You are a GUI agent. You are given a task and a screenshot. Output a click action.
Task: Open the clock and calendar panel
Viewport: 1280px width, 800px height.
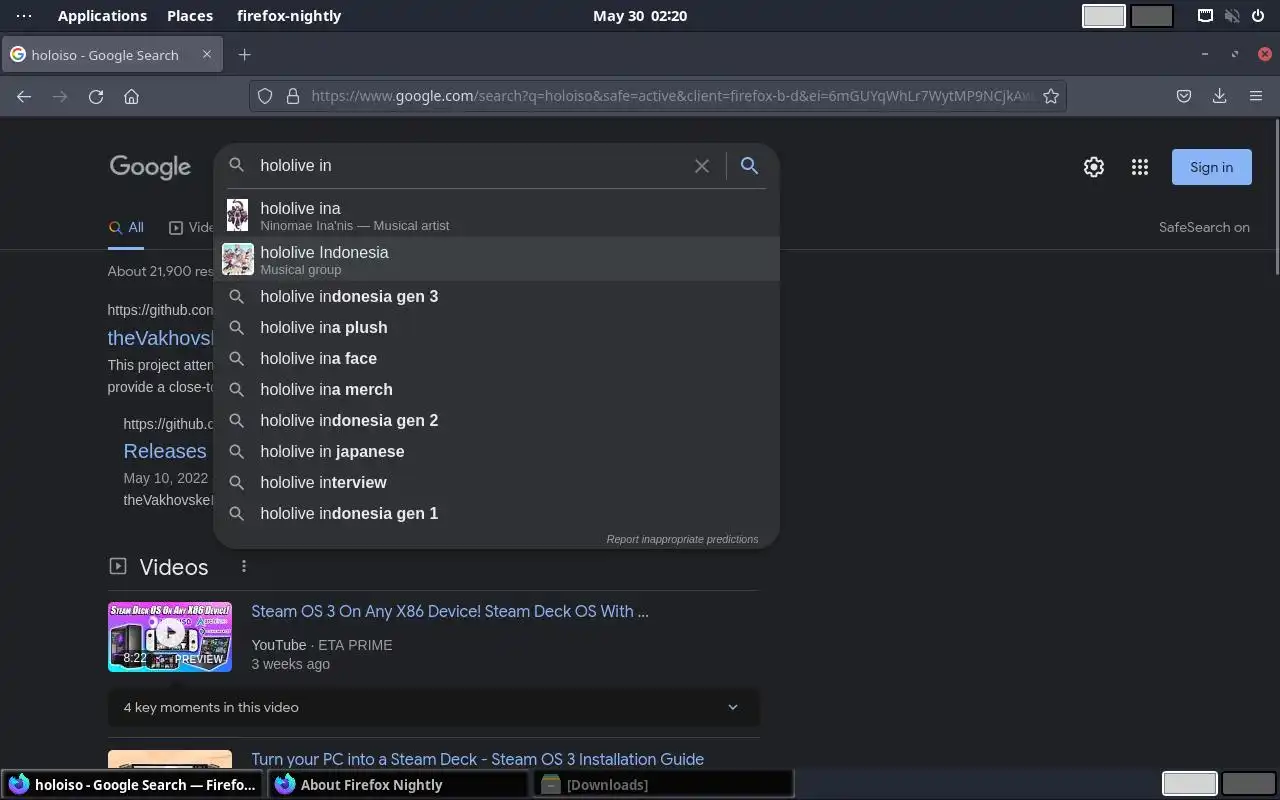pos(640,15)
